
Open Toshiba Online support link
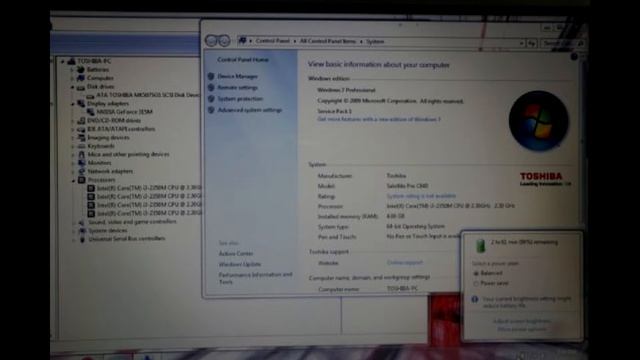(404, 262)
